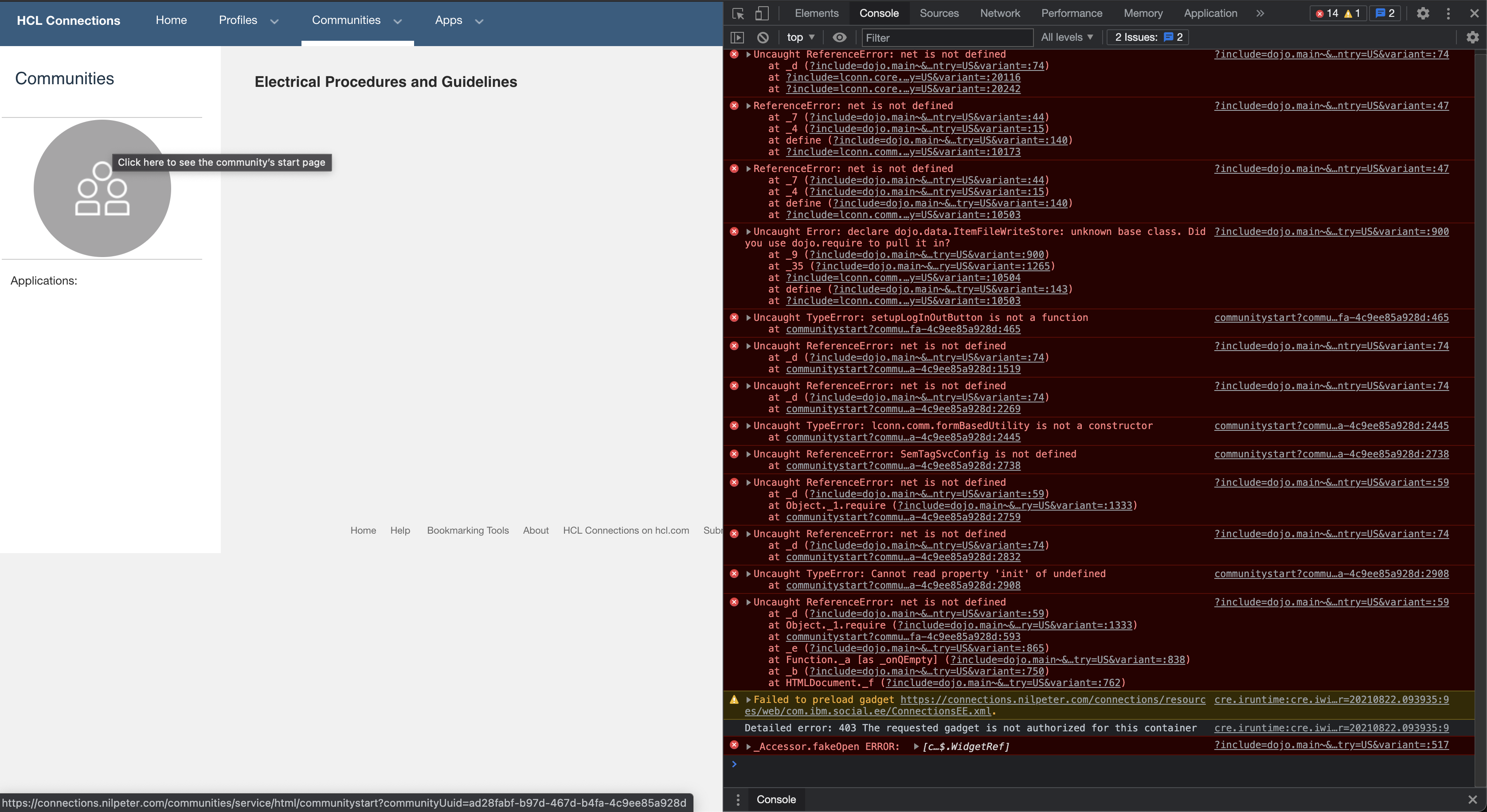
Task: Click the Communities sidebar heading
Action: (65, 78)
